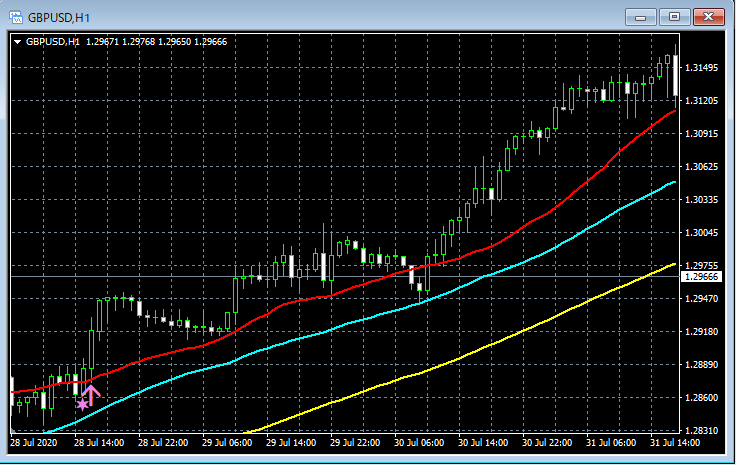This screenshot has width=736, height=465.
Task: Click the time label 28 Jul 14:00
Action: 99,443
